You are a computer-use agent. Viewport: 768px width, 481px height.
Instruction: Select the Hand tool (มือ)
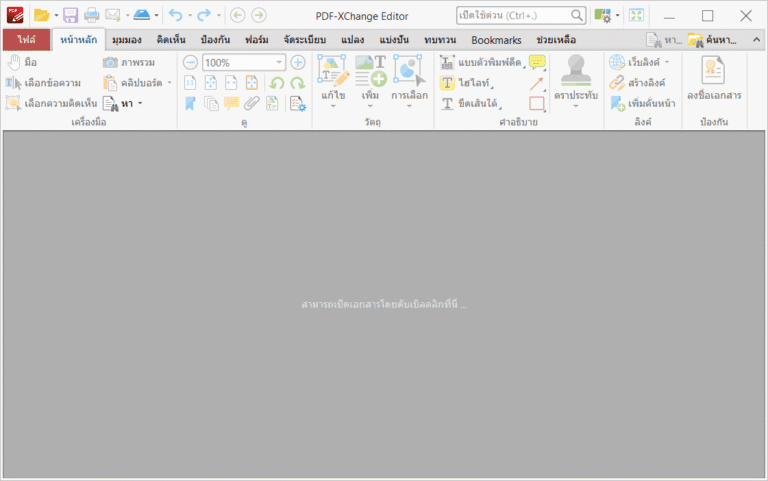pos(23,62)
